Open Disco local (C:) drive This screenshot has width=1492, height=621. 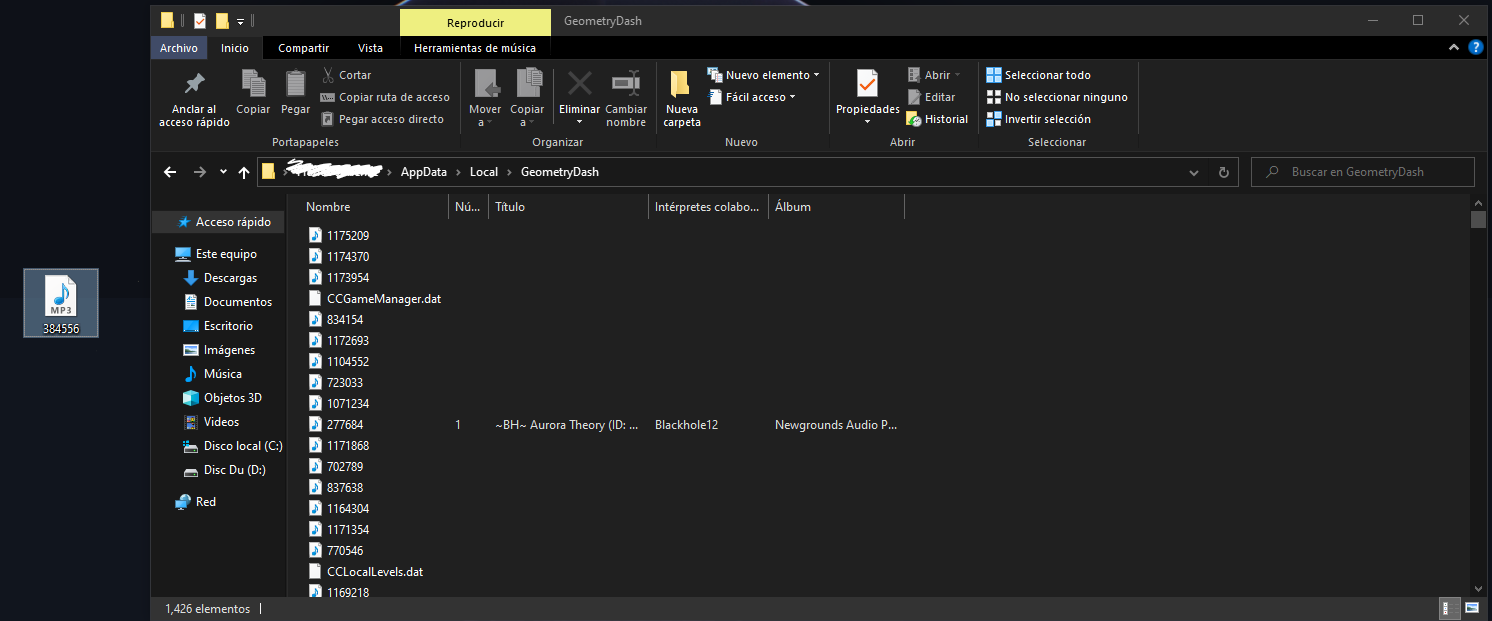pos(233,446)
